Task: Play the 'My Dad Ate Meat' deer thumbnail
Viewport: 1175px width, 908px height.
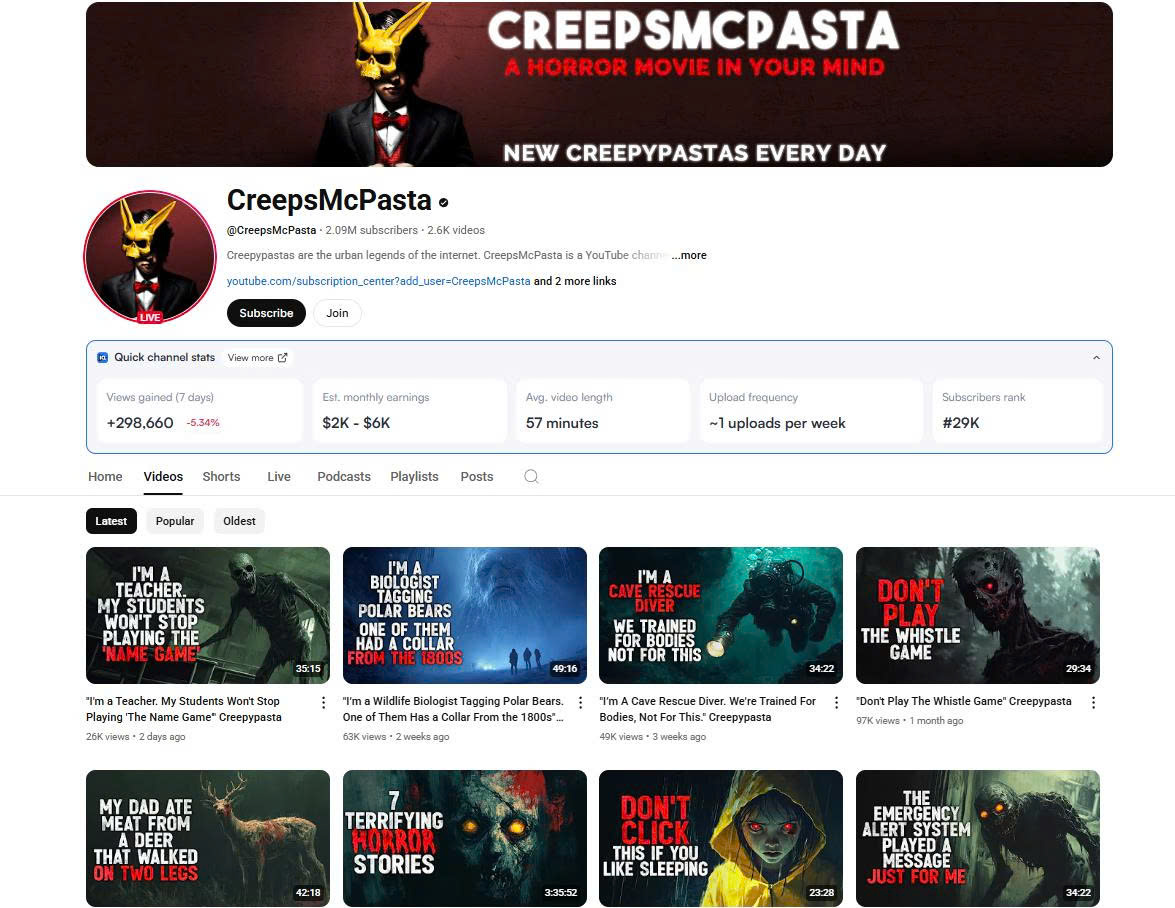Action: (208, 838)
